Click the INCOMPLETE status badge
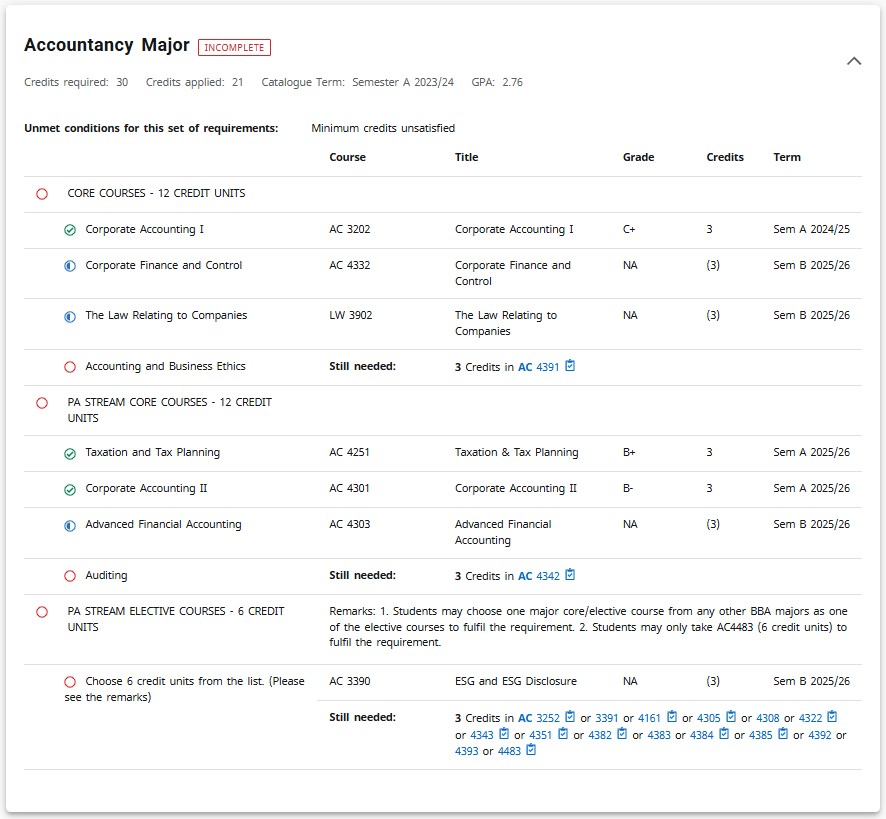 (234, 47)
